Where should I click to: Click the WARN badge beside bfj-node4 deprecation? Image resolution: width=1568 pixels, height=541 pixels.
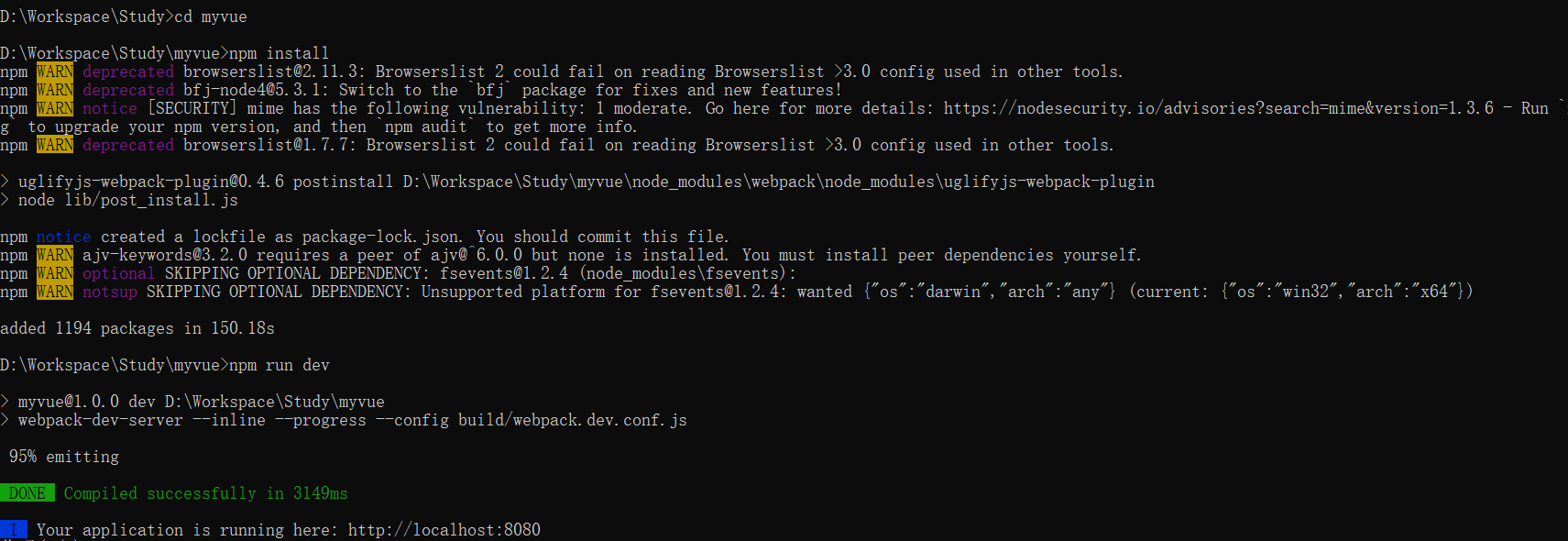click(55, 90)
